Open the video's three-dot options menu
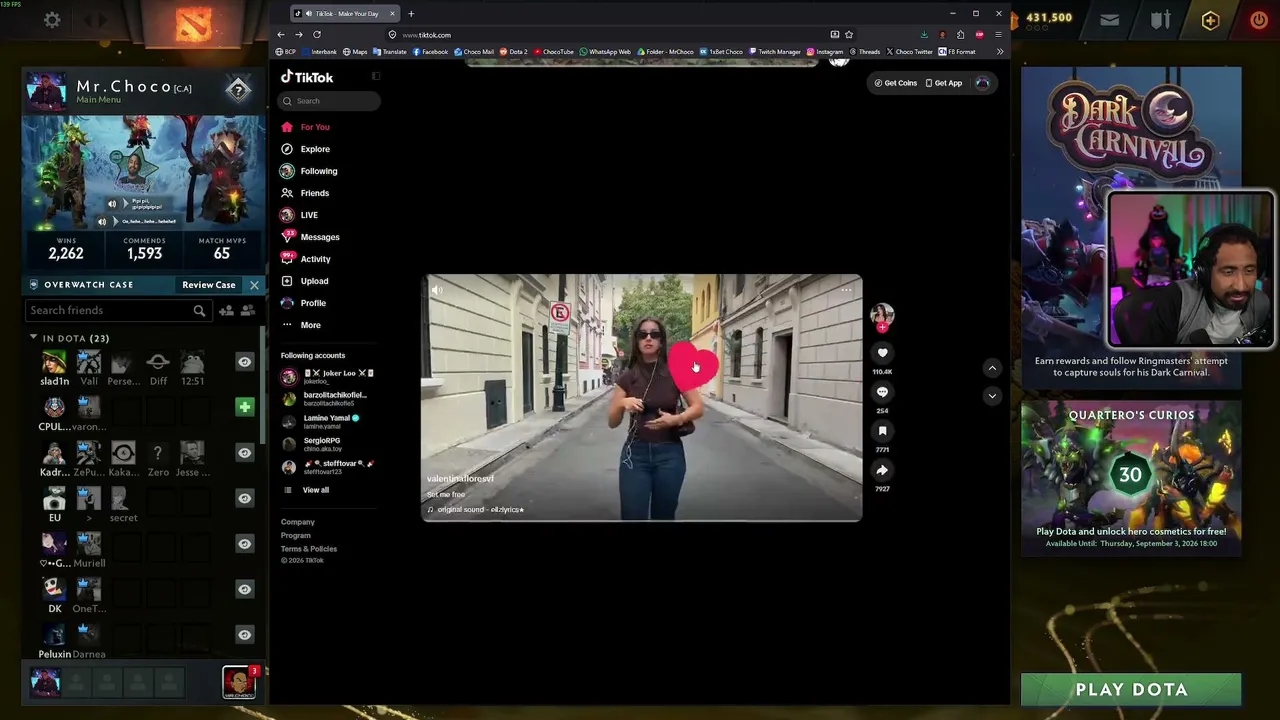 (846, 290)
